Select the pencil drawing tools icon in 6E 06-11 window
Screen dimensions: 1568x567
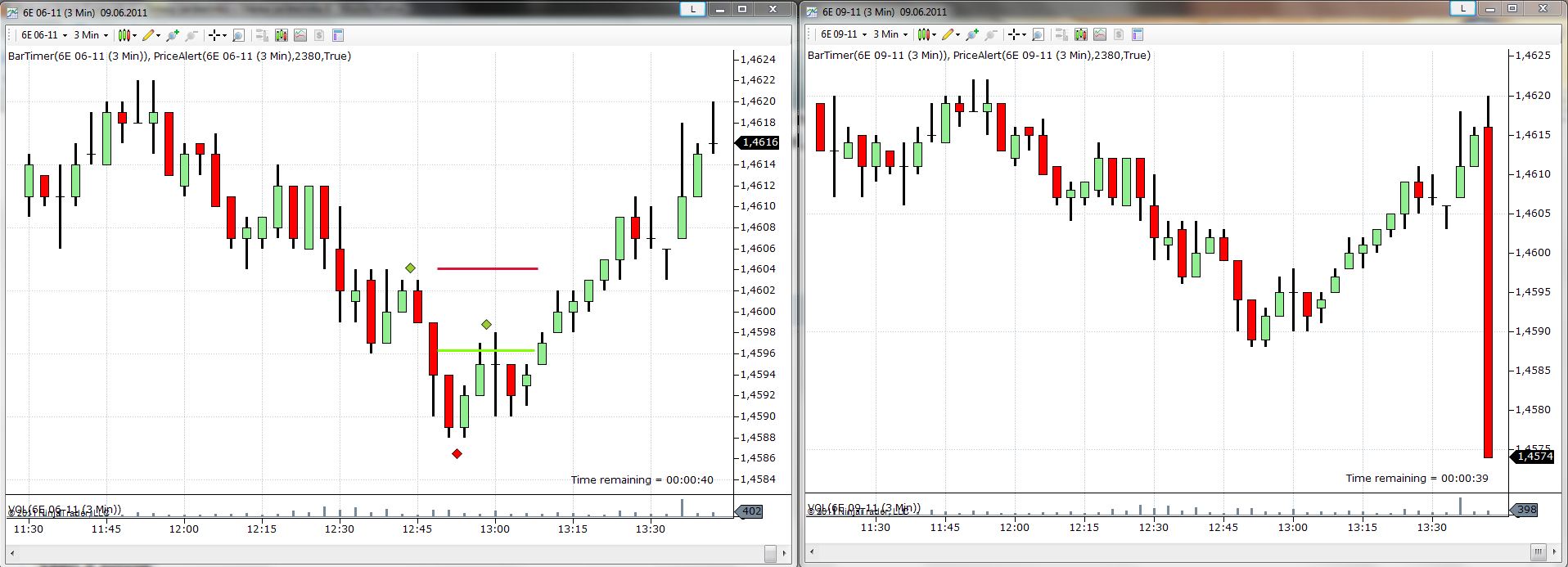pyautogui.click(x=147, y=35)
